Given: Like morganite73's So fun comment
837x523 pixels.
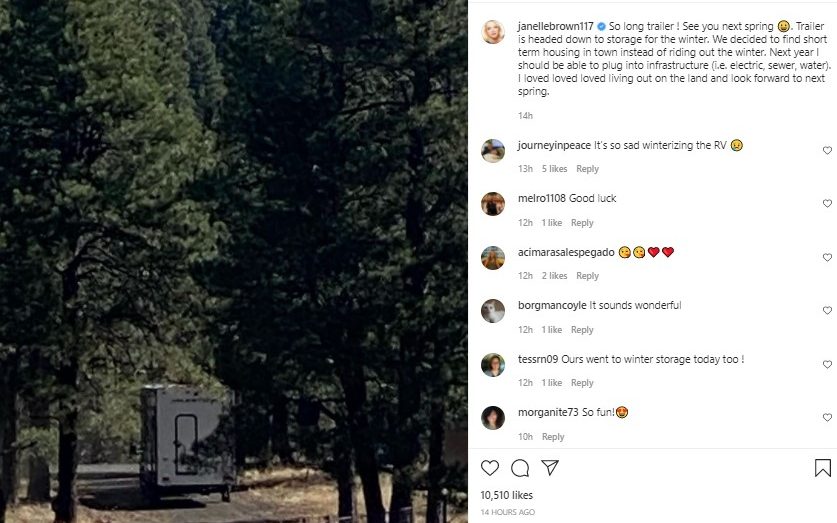Looking at the screenshot, I should point(827,418).
